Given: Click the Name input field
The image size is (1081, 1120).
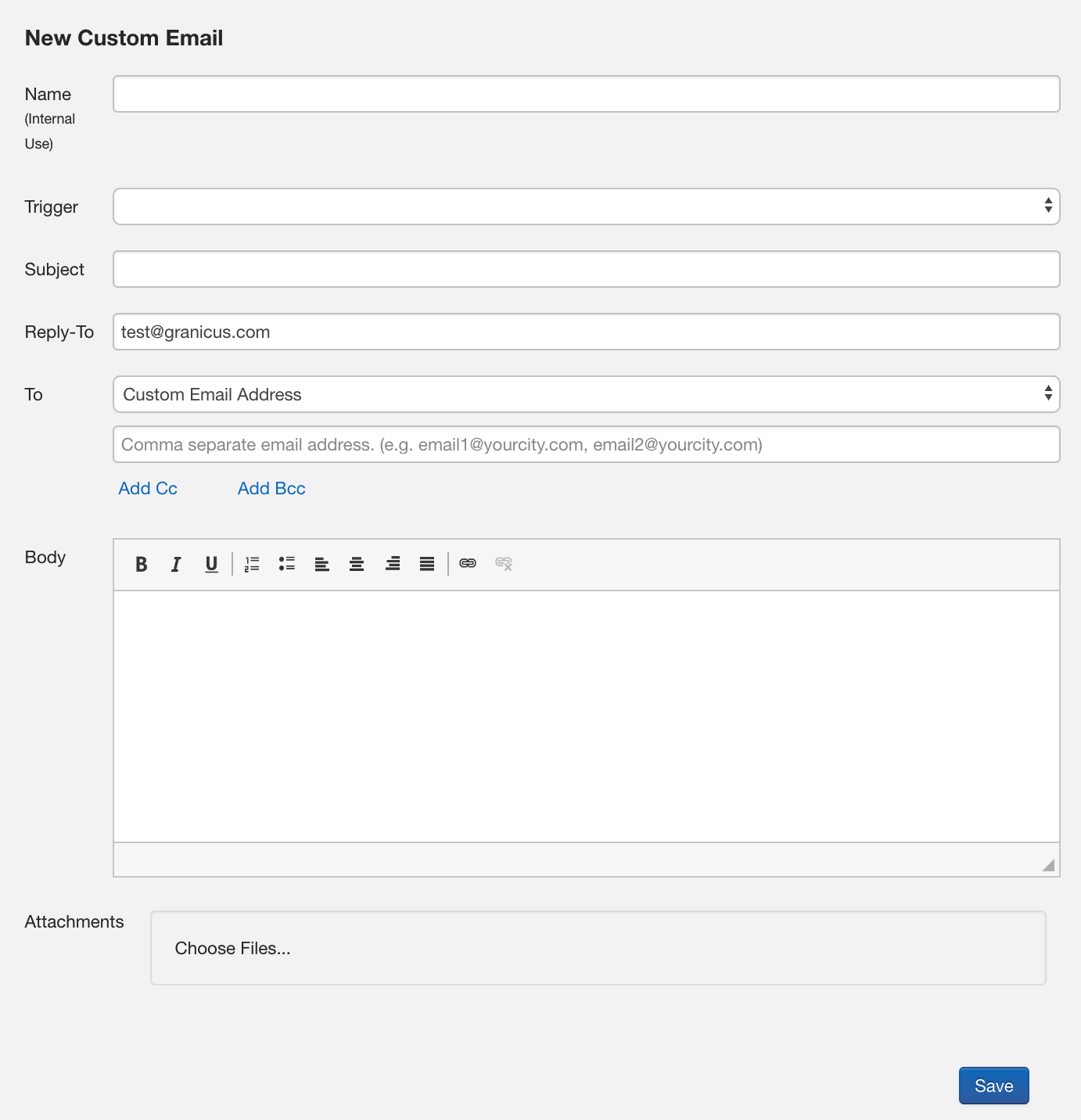Looking at the screenshot, I should point(586,93).
